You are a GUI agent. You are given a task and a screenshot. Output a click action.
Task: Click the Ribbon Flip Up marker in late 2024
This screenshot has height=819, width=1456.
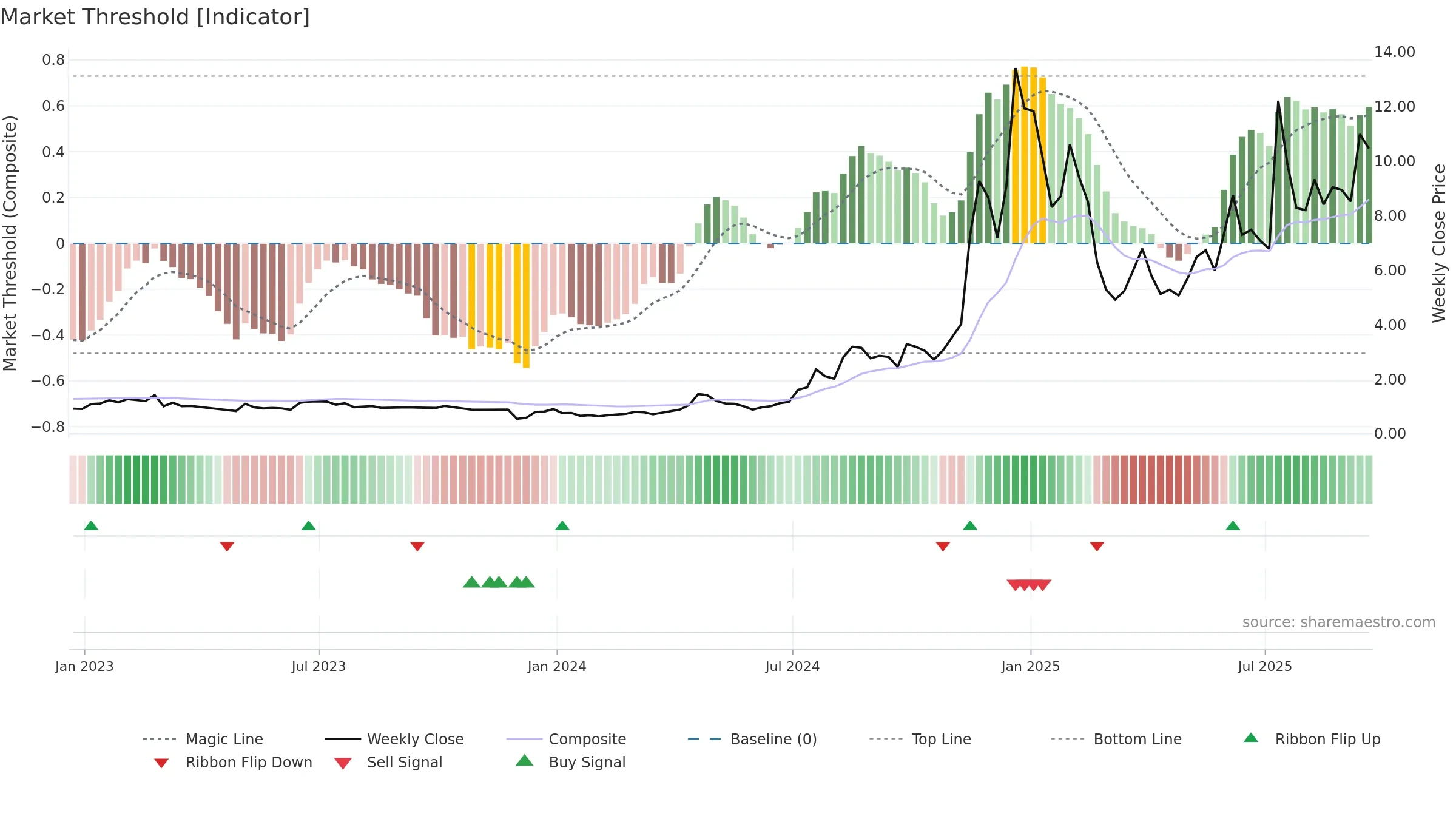point(970,525)
